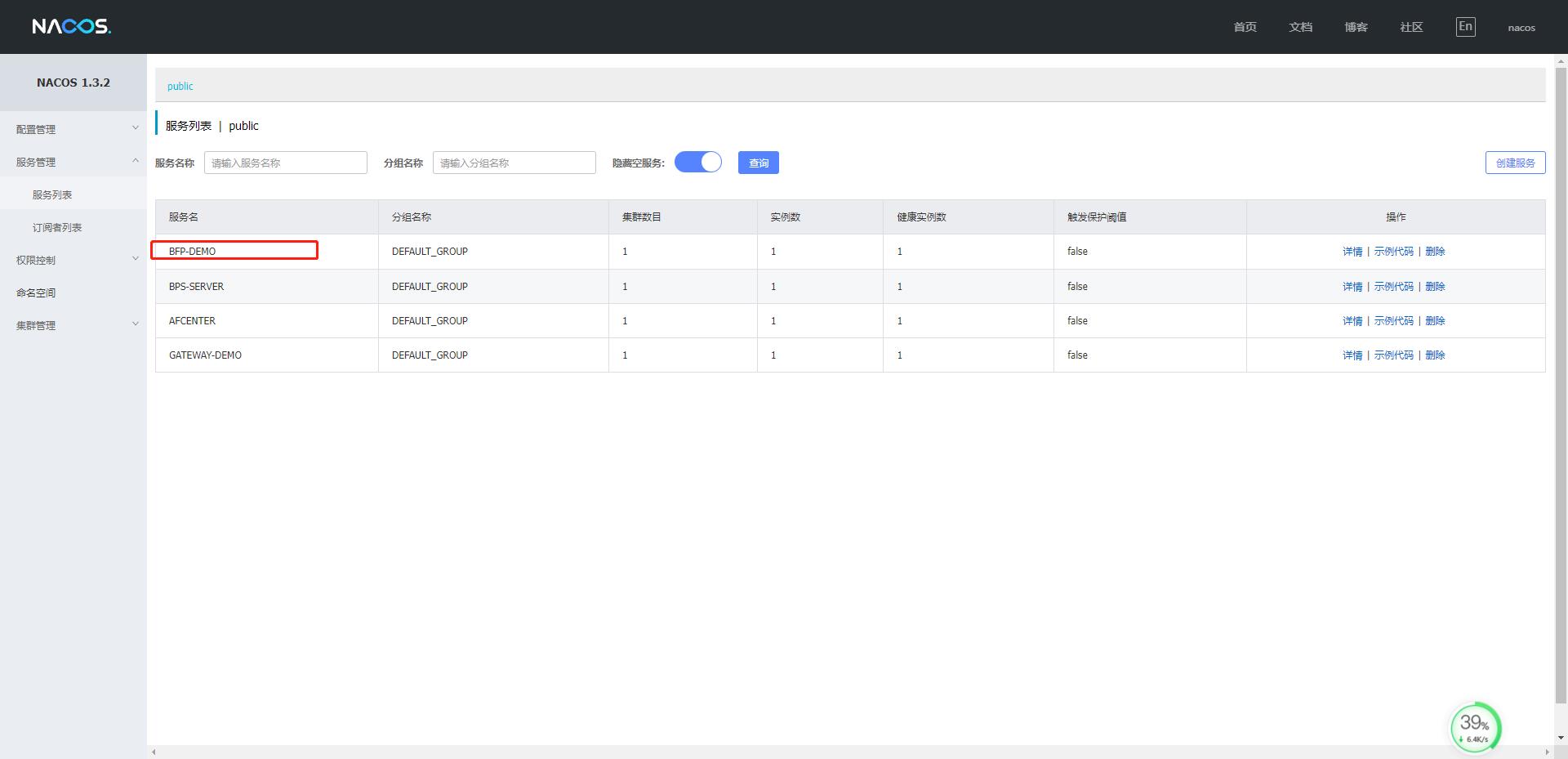The width and height of the screenshot is (1568, 759).
Task: Select 服务列表 in the sidebar
Action: tap(52, 194)
